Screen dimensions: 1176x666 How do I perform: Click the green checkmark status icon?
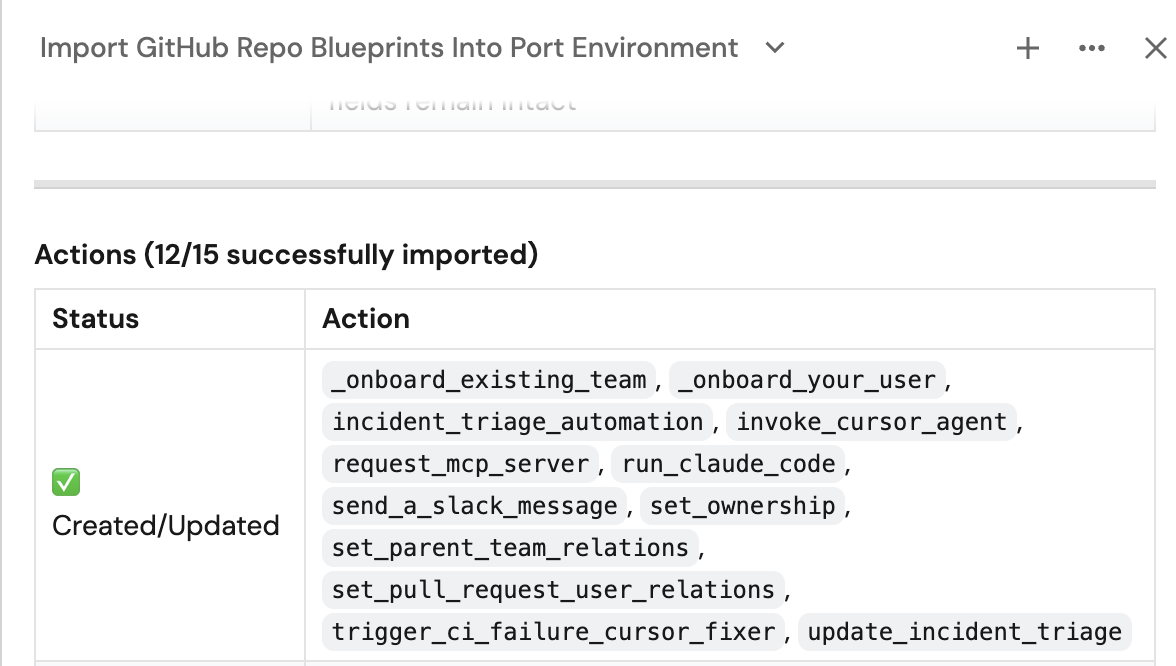click(x=66, y=482)
